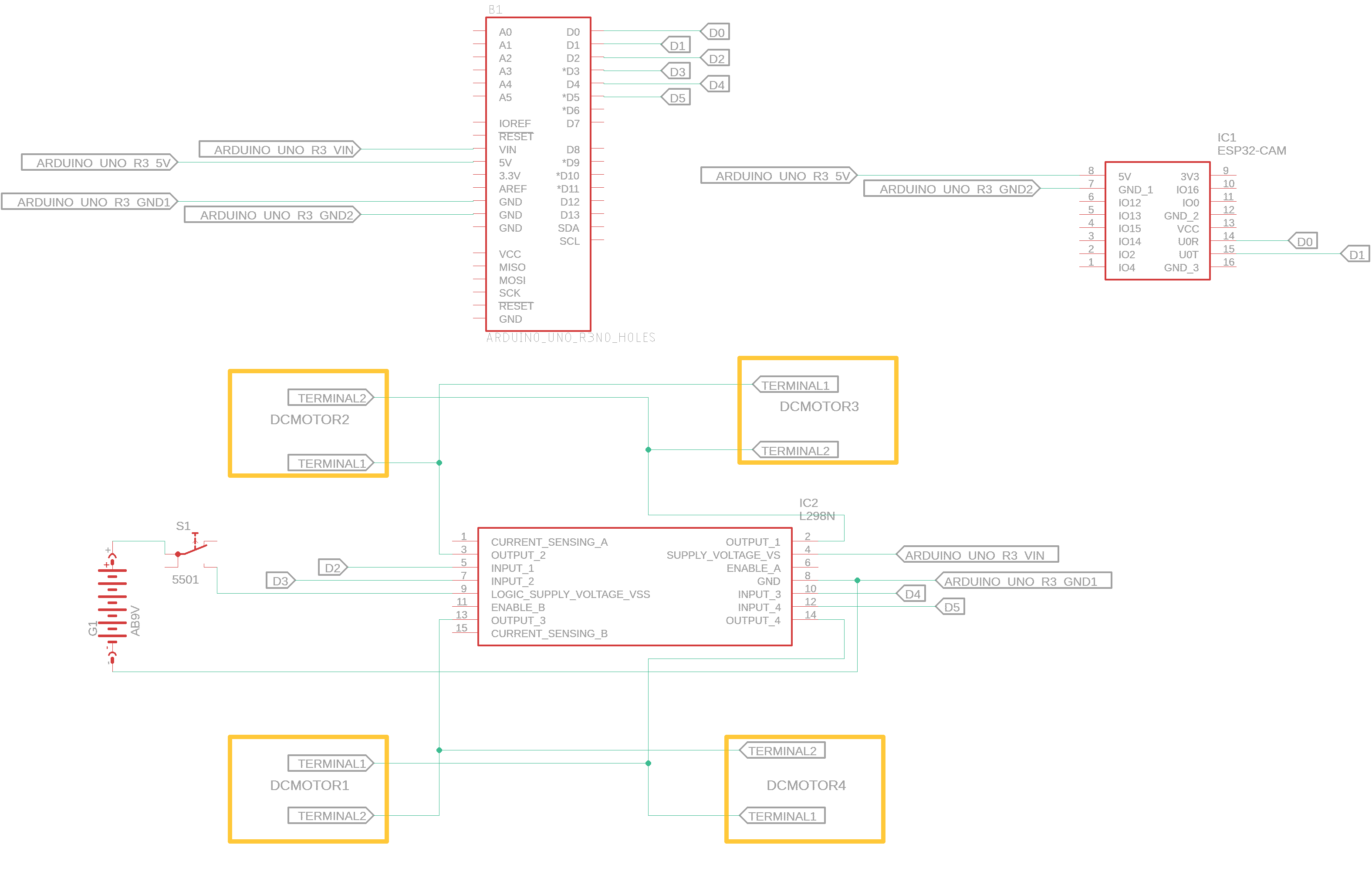Select the IC2 designator above the motor driver
1372x885 pixels.
pos(808,503)
